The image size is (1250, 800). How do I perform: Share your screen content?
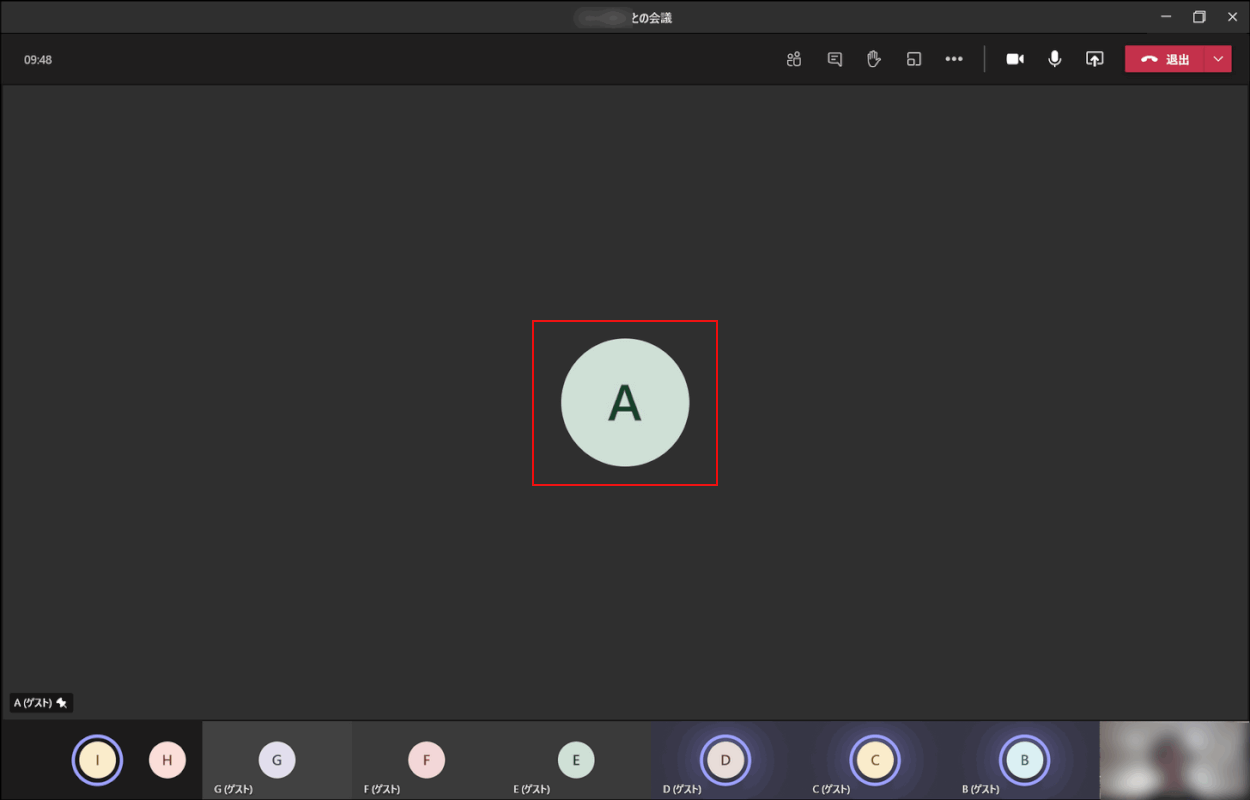pyautogui.click(x=1094, y=59)
